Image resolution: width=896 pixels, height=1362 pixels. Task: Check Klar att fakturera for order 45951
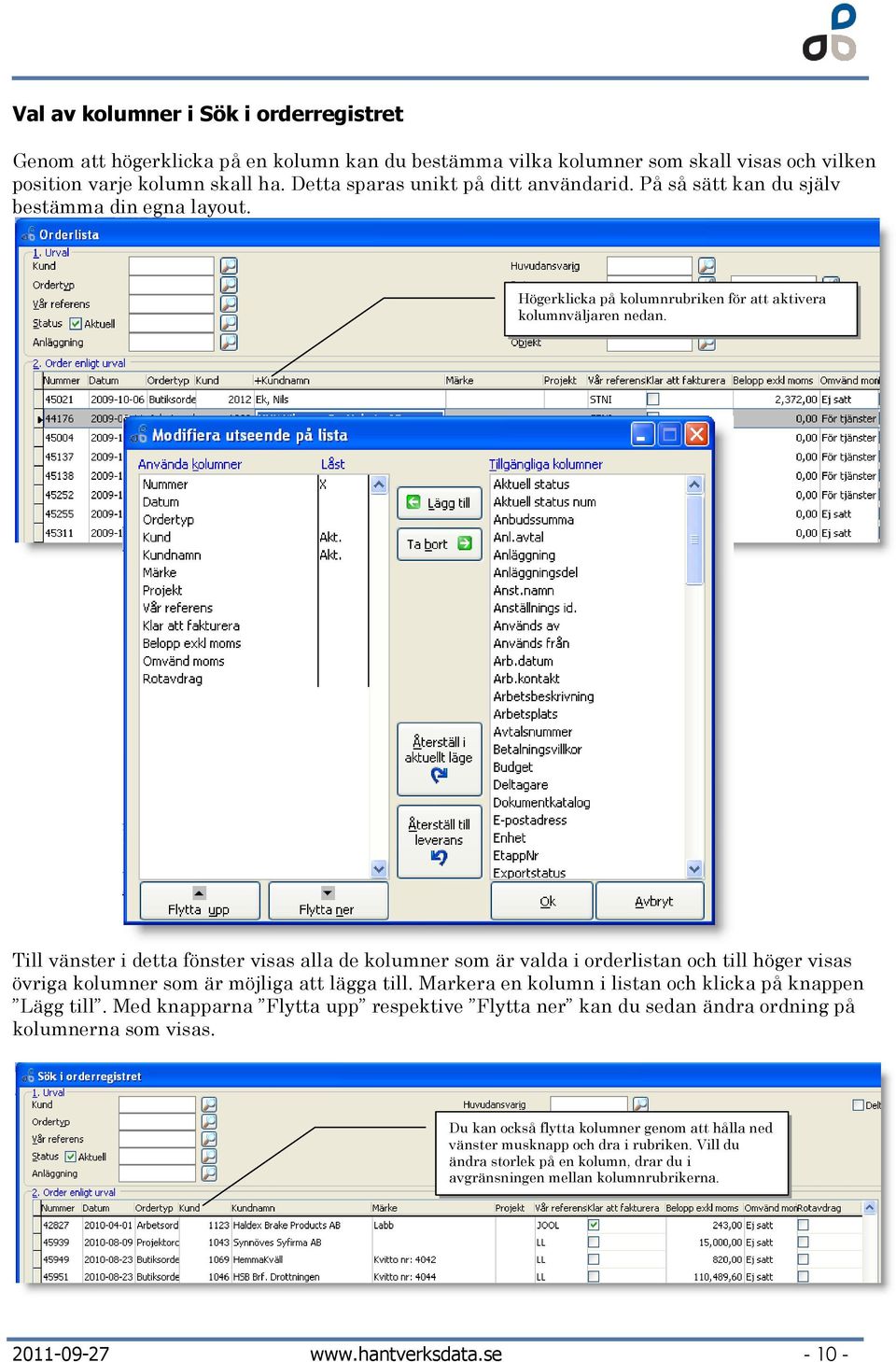click(594, 1277)
